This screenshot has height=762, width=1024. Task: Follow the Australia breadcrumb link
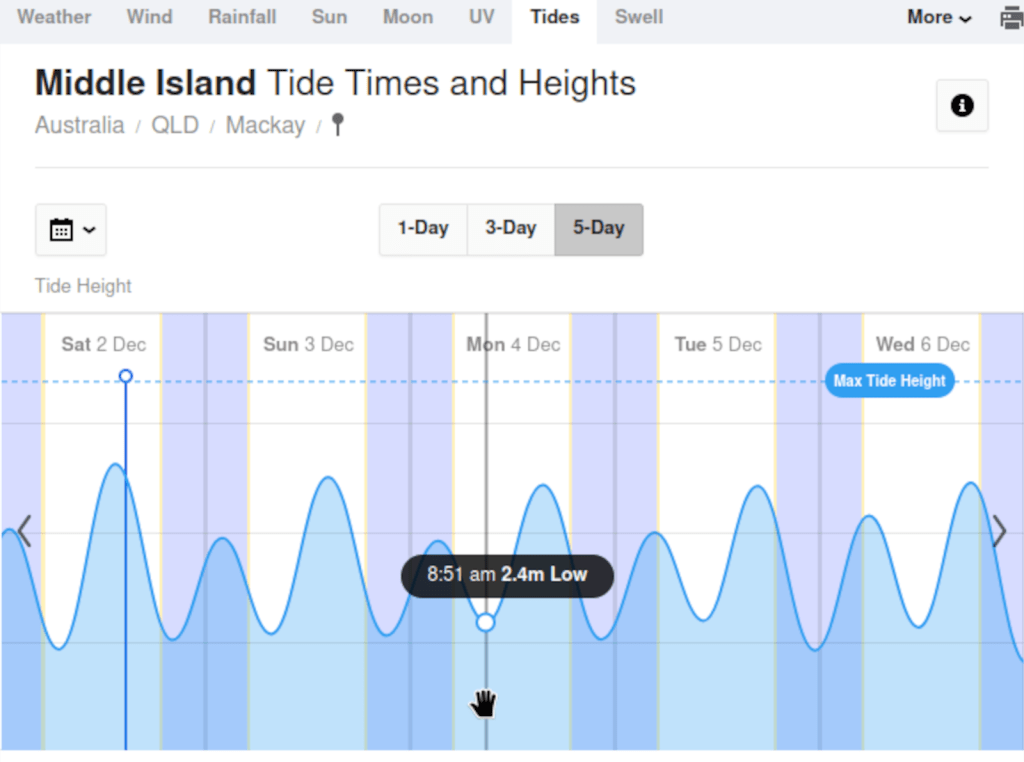(x=80, y=125)
